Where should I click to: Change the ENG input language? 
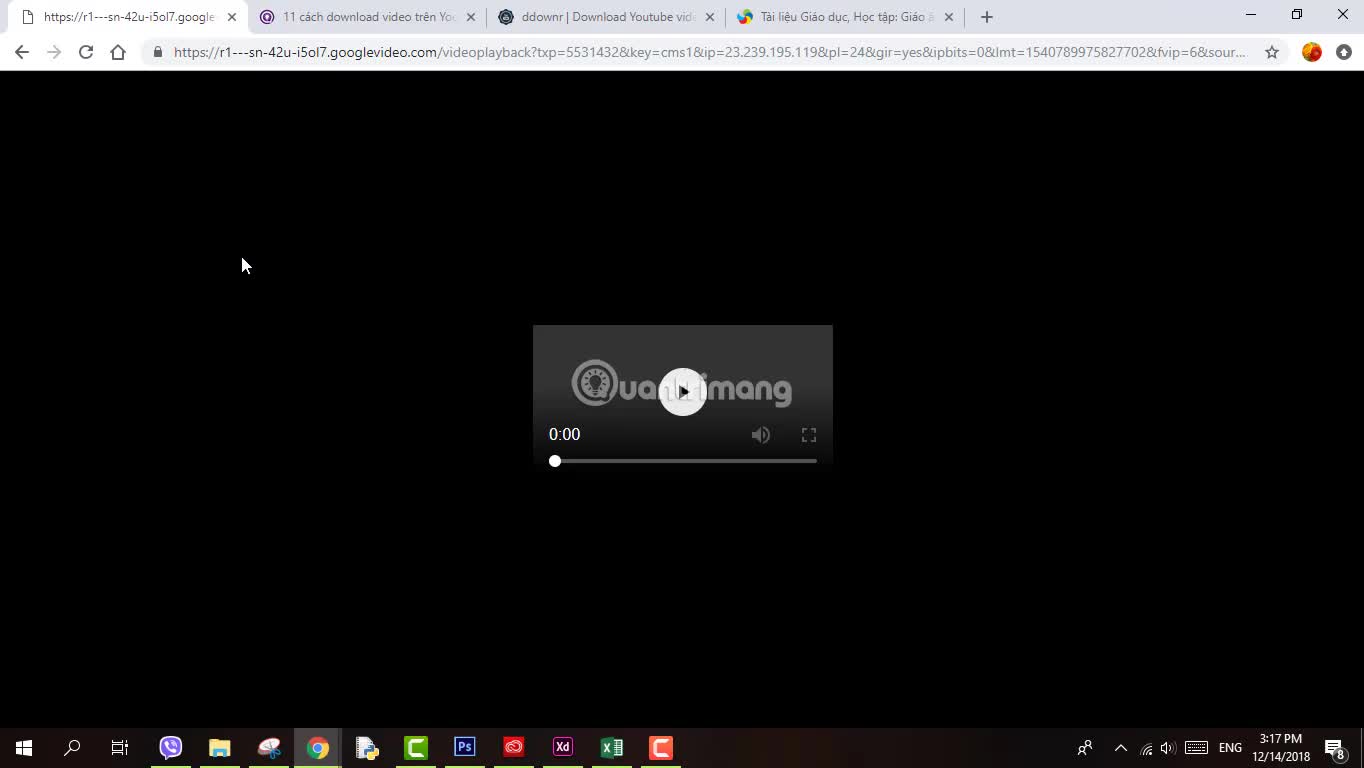click(x=1231, y=748)
